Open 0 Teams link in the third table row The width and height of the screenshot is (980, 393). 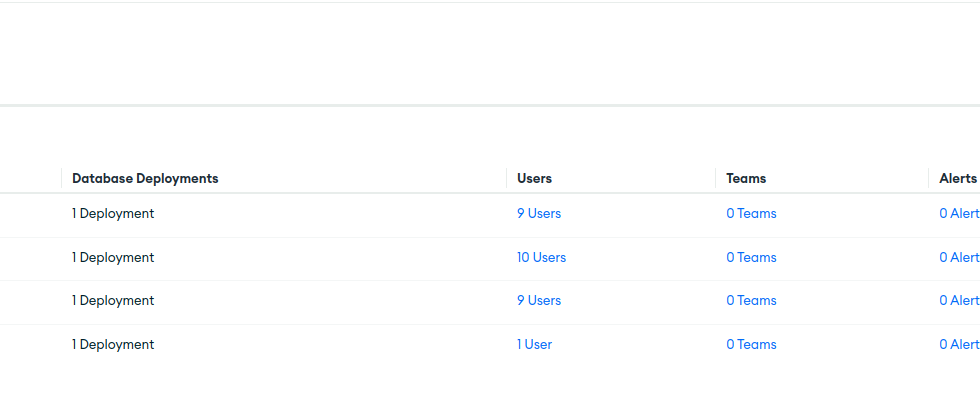751,301
